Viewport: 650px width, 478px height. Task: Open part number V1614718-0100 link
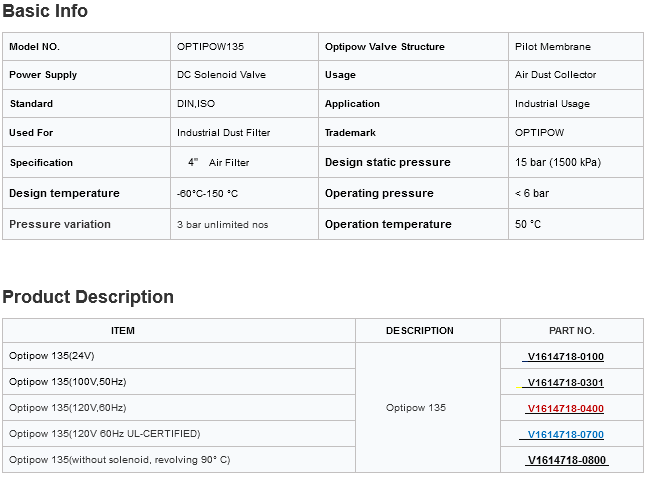[566, 357]
